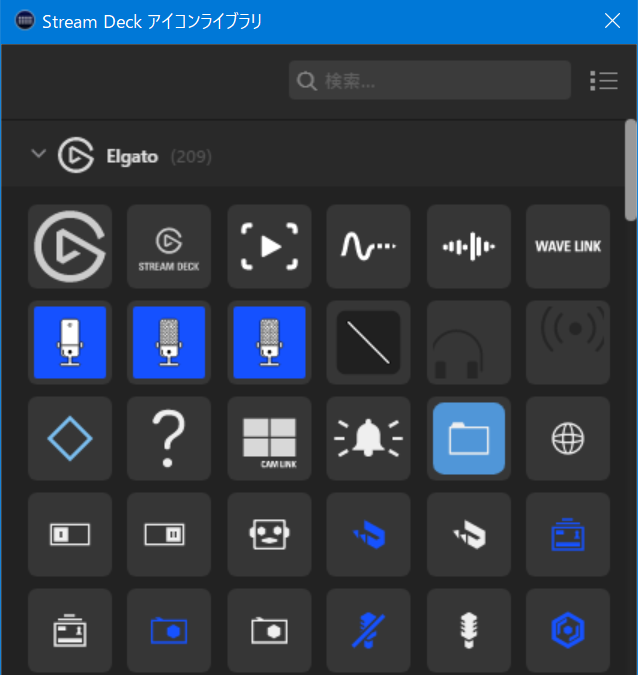Collapse the Elgato icon pack section
The image size is (638, 675).
click(x=39, y=154)
